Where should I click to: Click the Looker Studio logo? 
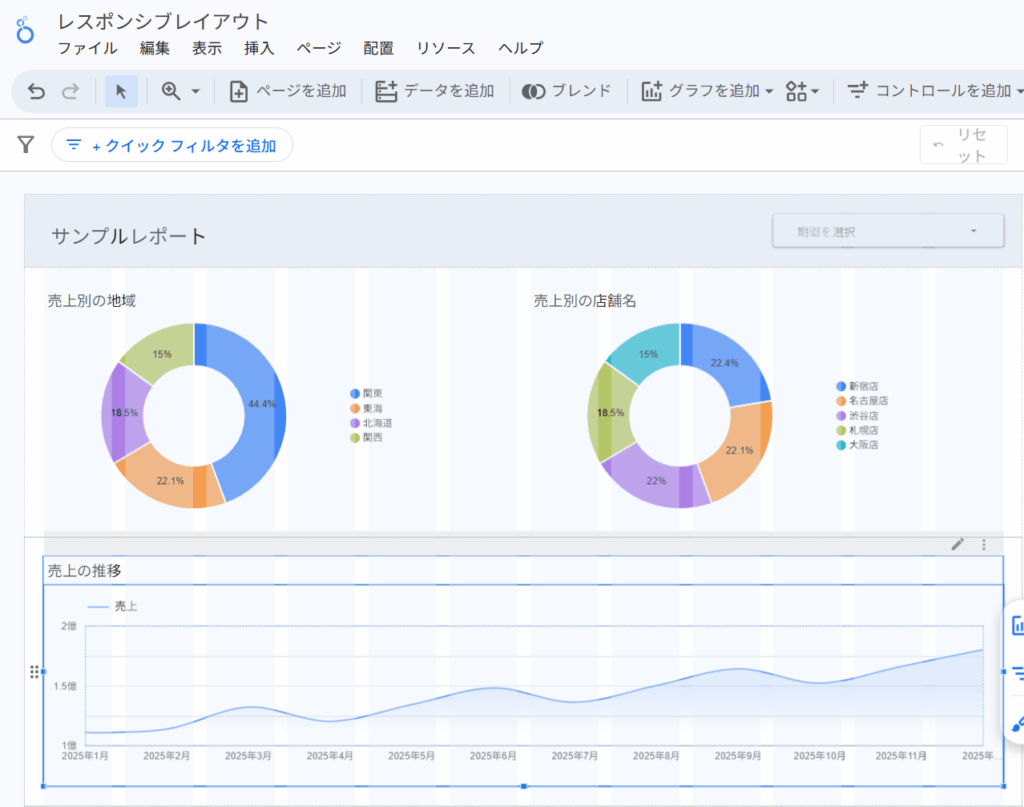pos(25,31)
